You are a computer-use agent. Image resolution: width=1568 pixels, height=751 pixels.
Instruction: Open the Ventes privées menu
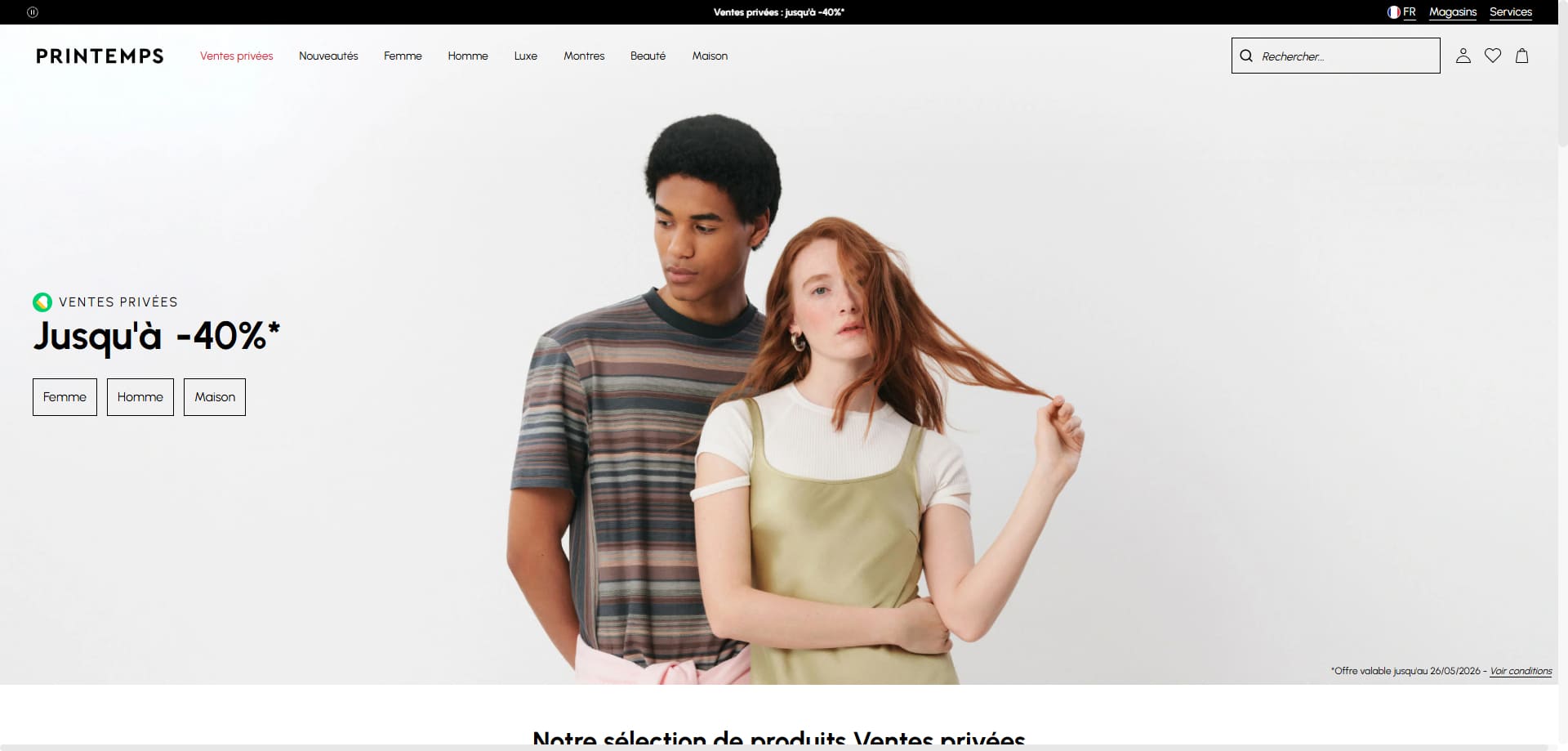237,56
